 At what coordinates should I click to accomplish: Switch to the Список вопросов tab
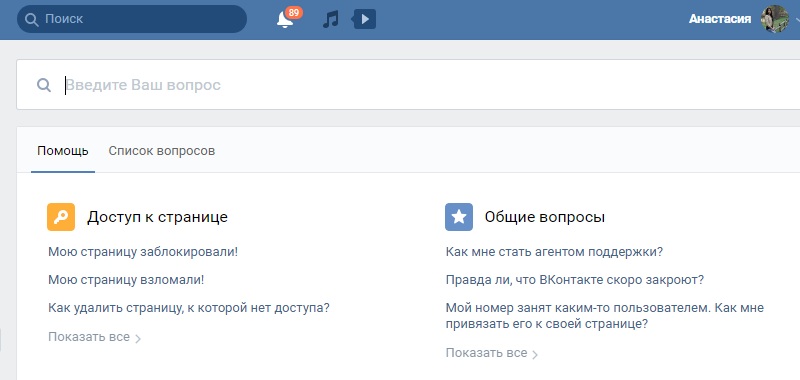[x=162, y=151]
